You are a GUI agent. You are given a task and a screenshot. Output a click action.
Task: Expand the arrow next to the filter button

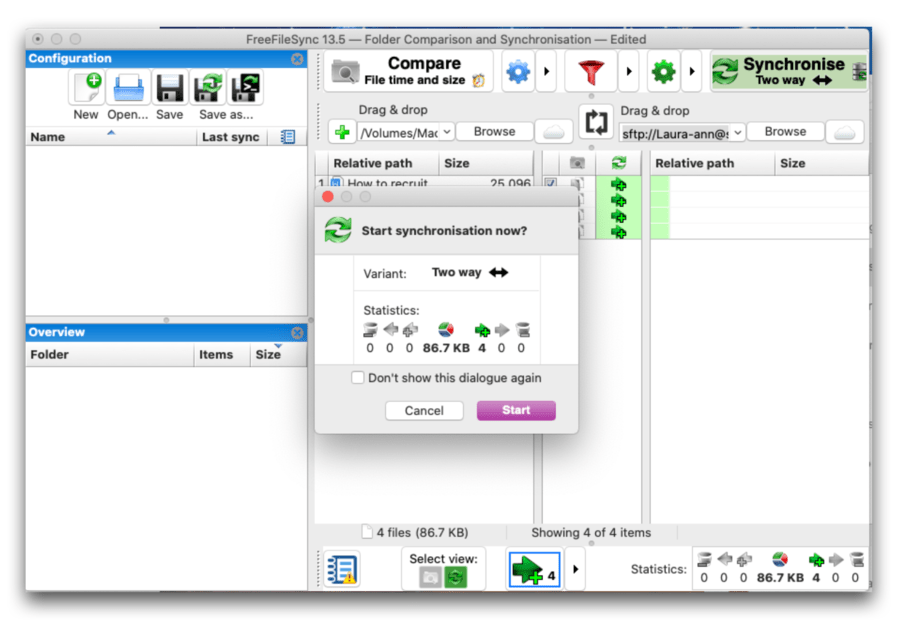(x=627, y=71)
